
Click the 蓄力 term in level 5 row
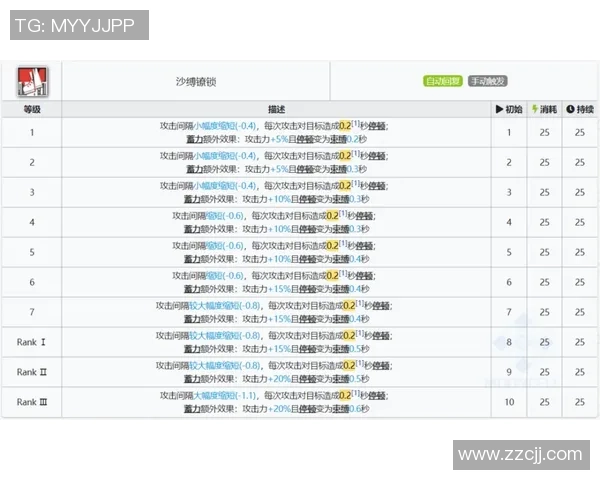pos(192,259)
